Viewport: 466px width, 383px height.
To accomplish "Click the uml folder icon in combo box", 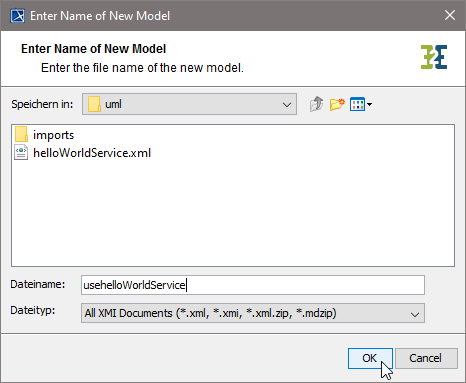I will (x=94, y=104).
